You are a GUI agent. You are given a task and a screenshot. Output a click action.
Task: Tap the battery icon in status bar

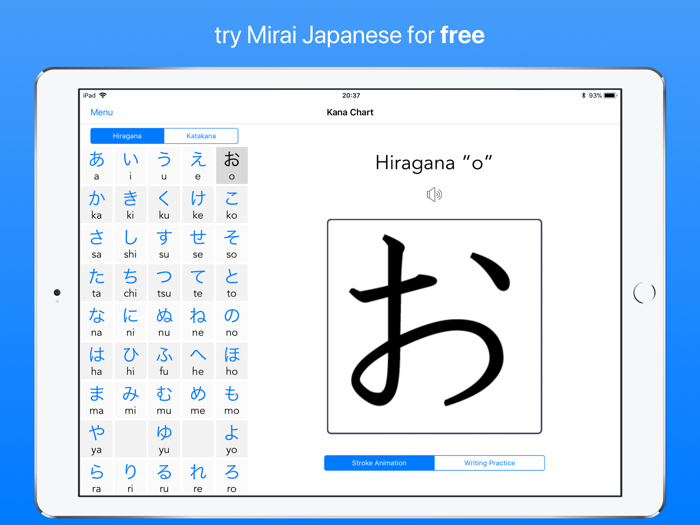(610, 96)
